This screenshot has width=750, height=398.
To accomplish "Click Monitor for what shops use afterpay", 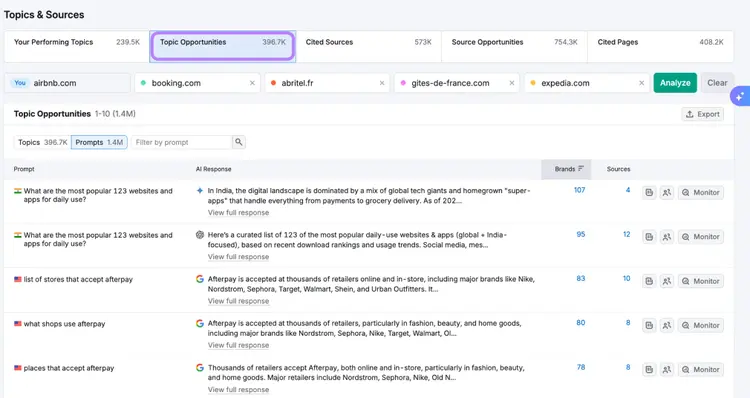I will (701, 325).
